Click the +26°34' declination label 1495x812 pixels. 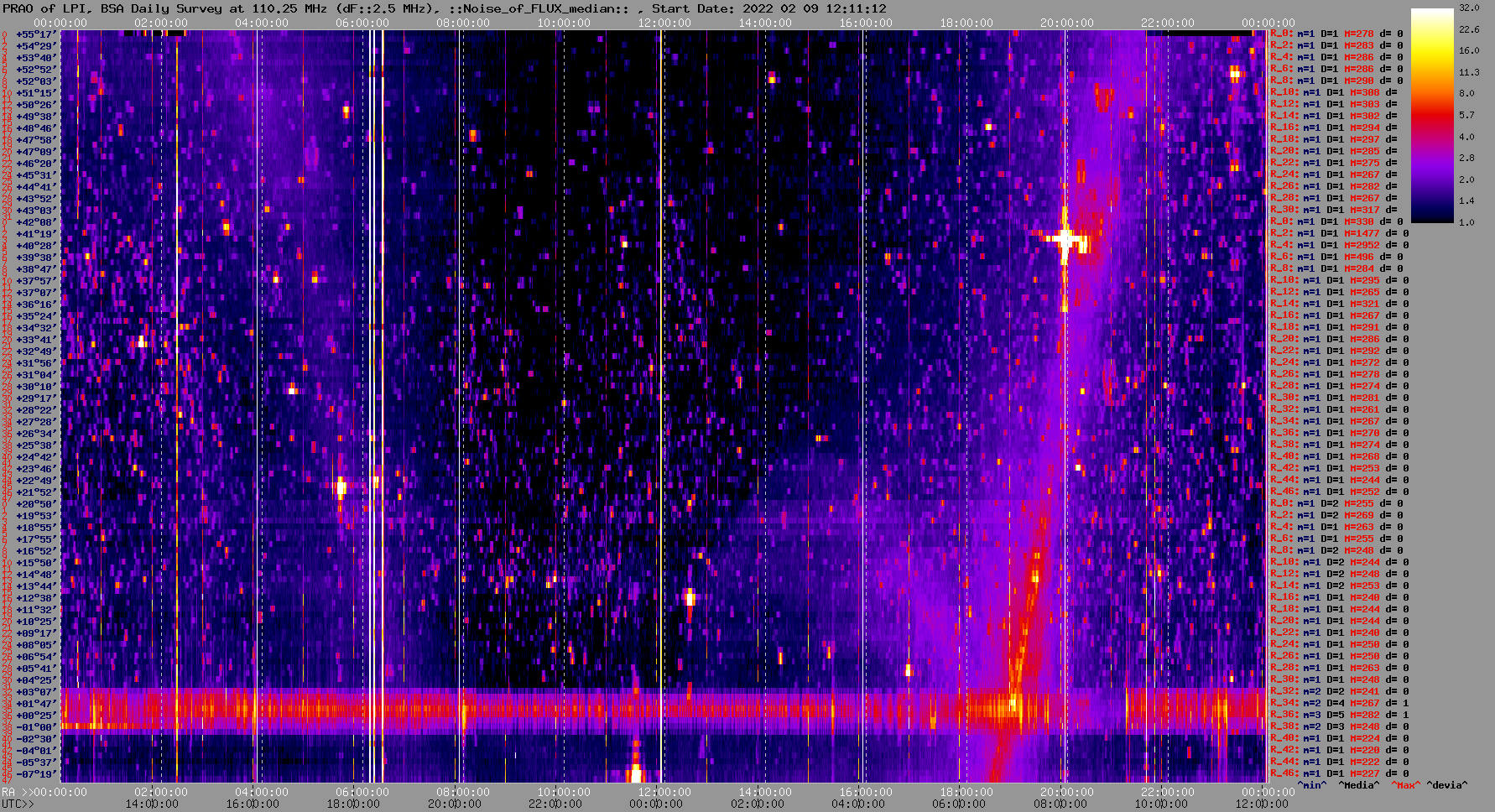tap(36, 434)
